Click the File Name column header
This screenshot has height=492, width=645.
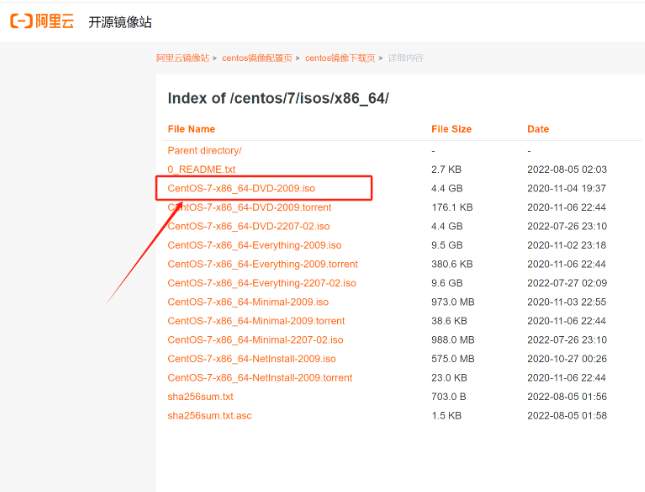click(191, 129)
